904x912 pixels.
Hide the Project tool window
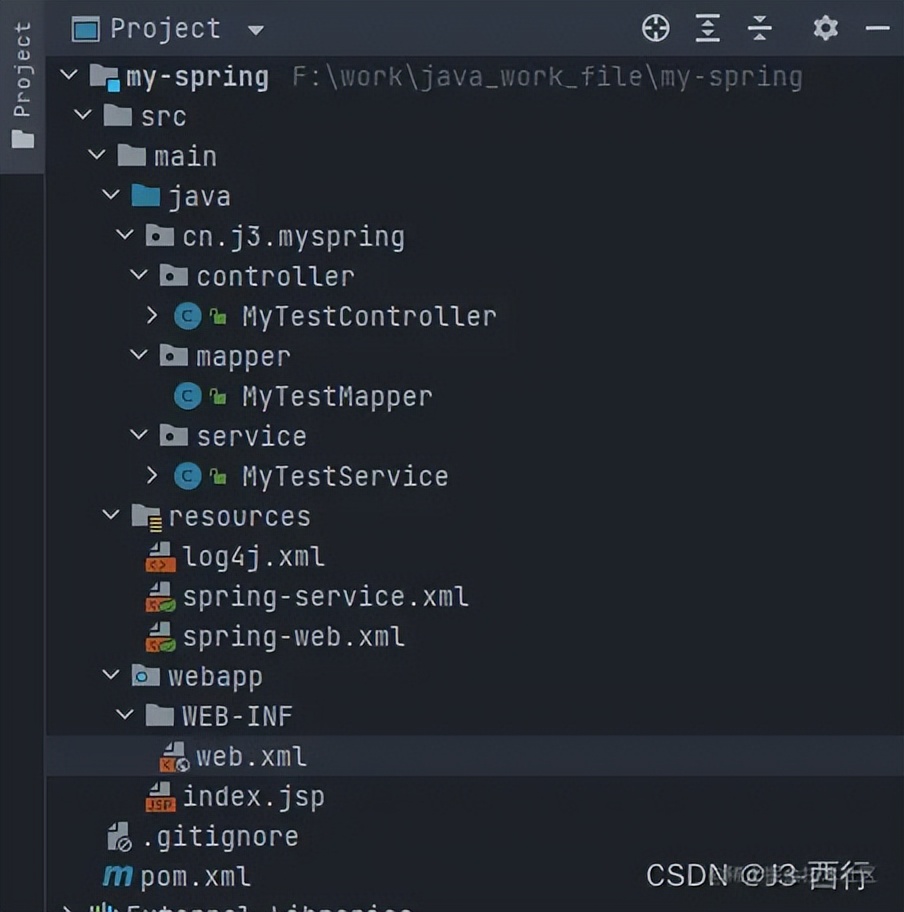pos(877,28)
